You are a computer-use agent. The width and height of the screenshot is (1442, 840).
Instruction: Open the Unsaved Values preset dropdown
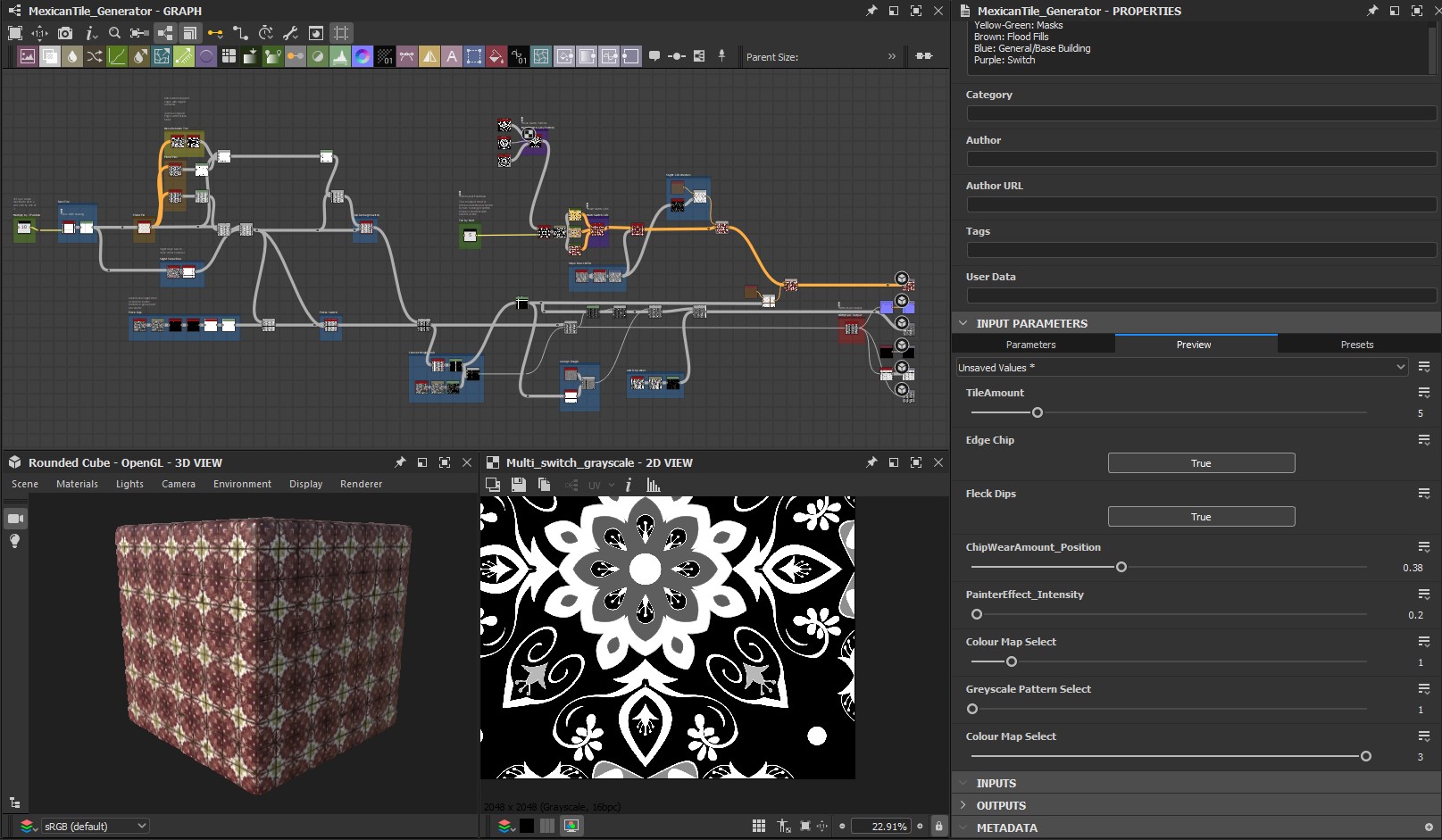1181,367
